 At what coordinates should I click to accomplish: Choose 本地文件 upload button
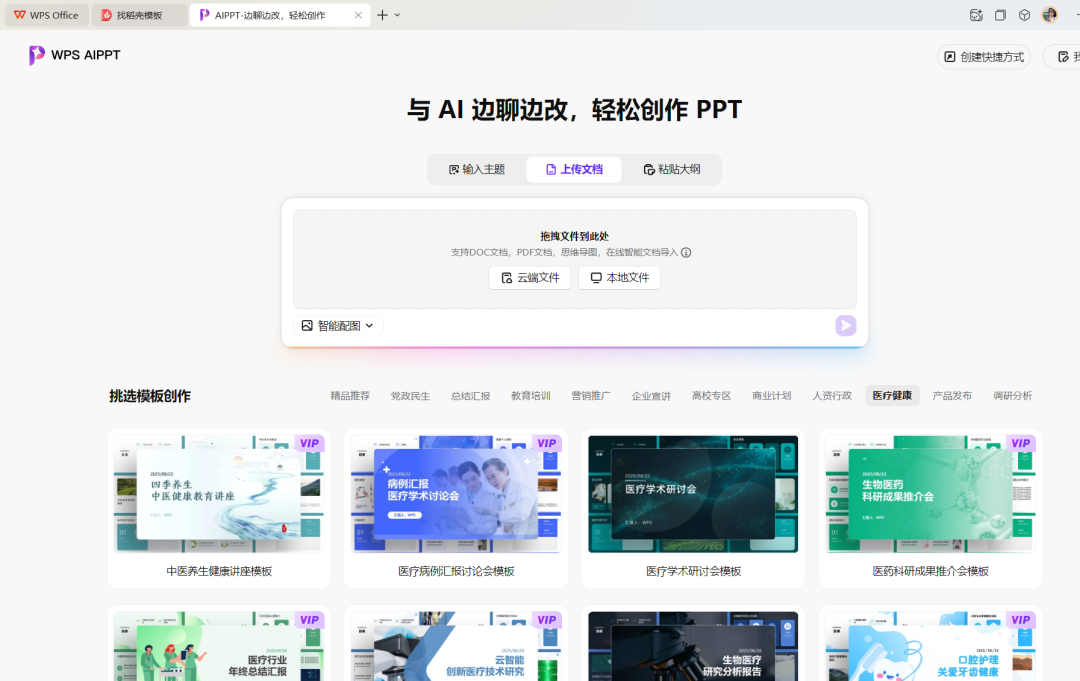click(x=619, y=277)
